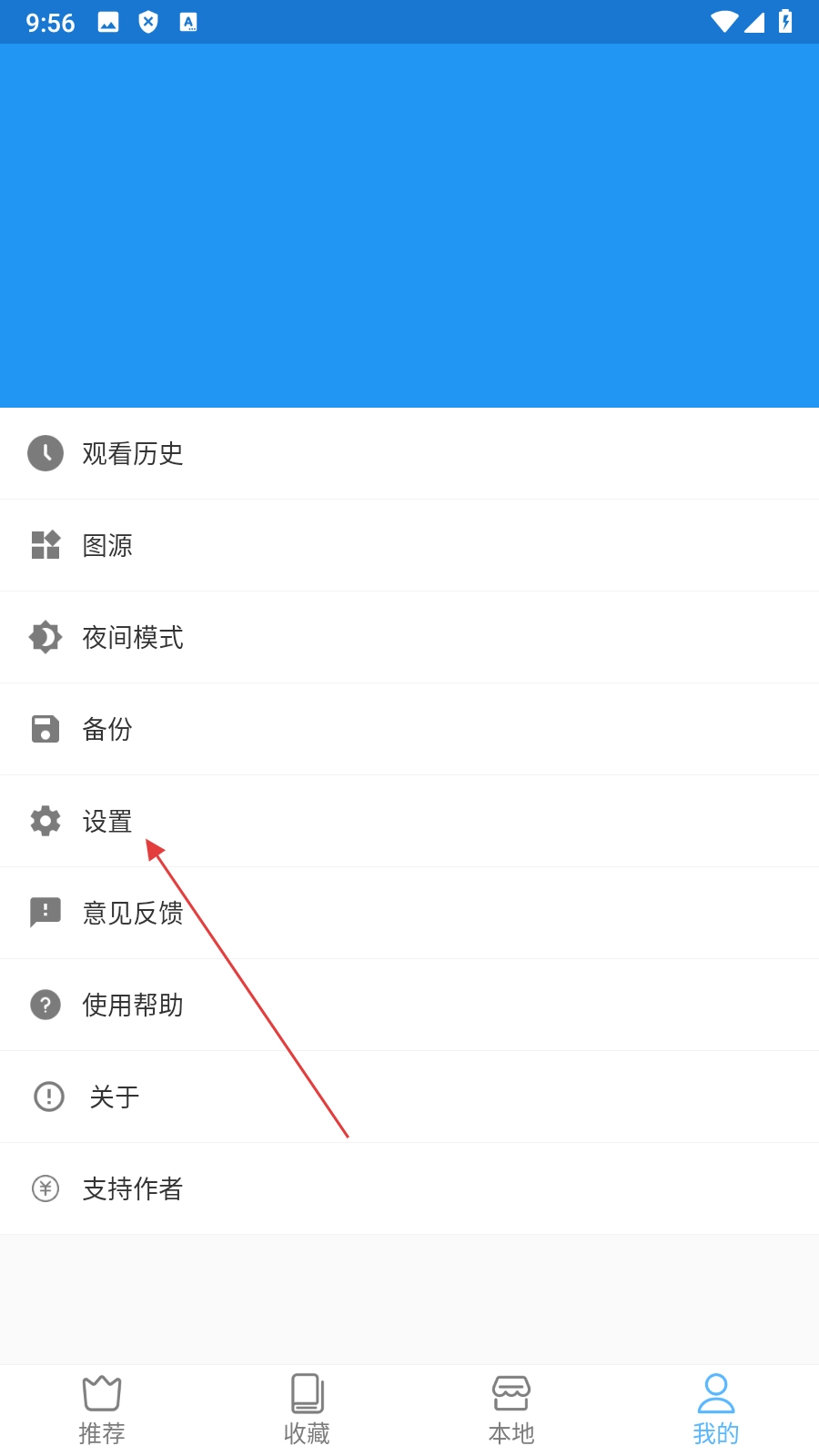Tap the exclamation circle icon for 关于

coord(49,1097)
